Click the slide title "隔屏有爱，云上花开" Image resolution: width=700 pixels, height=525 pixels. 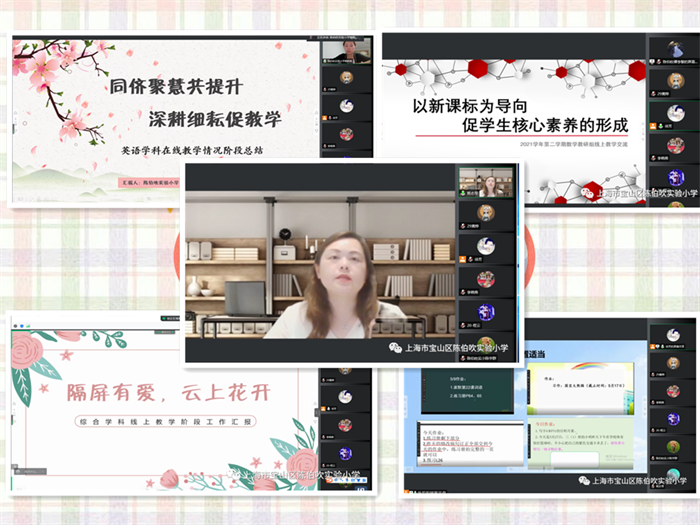[169, 393]
